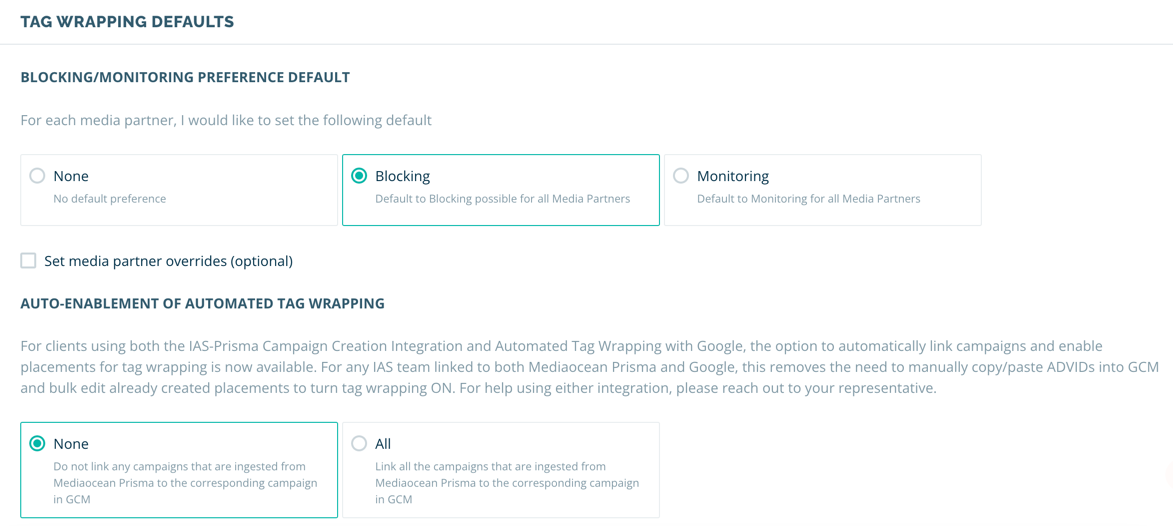Select None radio under auto-enablement section
This screenshot has height=526, width=1173.
(x=36, y=444)
